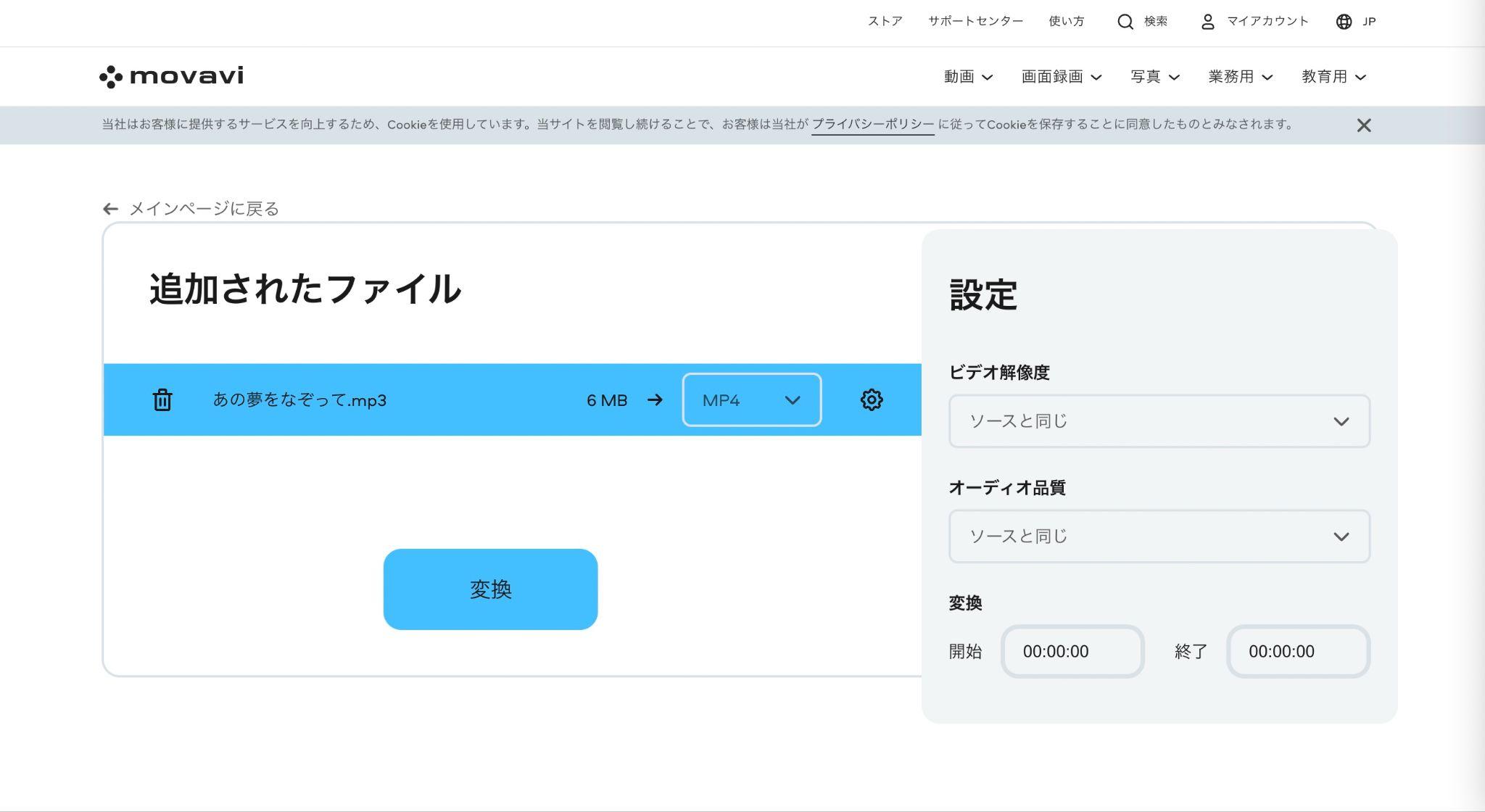This screenshot has height=812, width=1485.
Task: Click the 検索 label
Action: pyautogui.click(x=1156, y=22)
